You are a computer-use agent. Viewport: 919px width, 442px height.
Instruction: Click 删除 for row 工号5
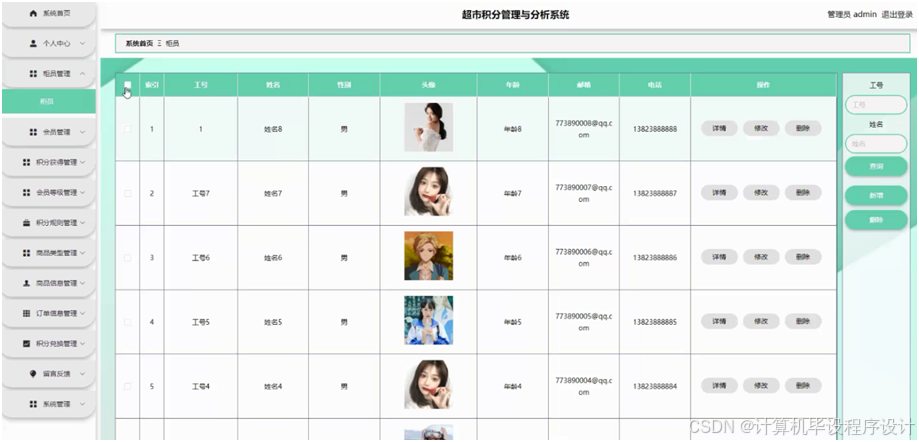tap(803, 321)
